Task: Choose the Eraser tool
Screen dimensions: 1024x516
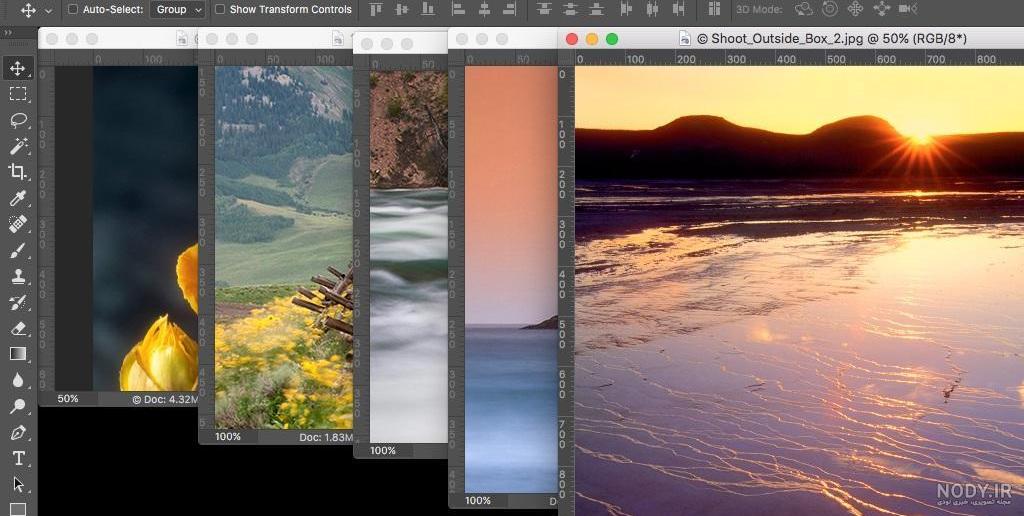Action: point(18,328)
